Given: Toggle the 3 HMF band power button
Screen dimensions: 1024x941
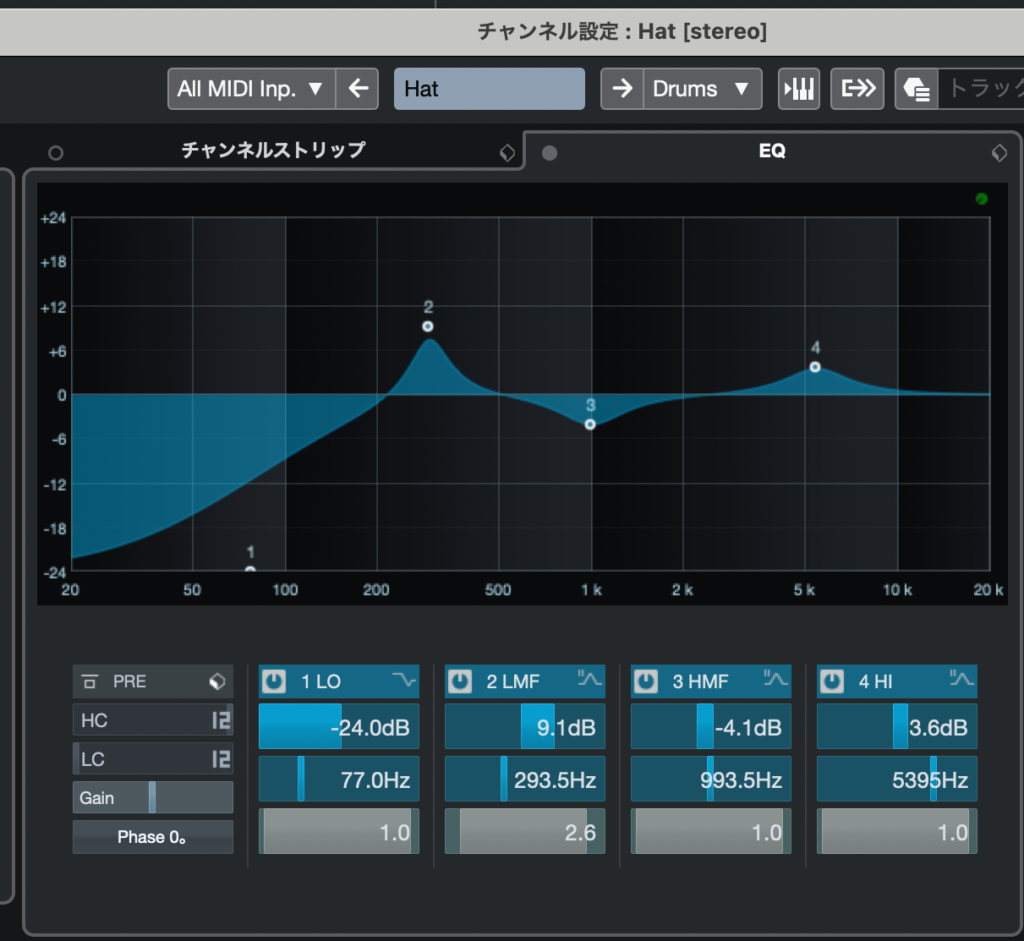Looking at the screenshot, I should [x=646, y=682].
